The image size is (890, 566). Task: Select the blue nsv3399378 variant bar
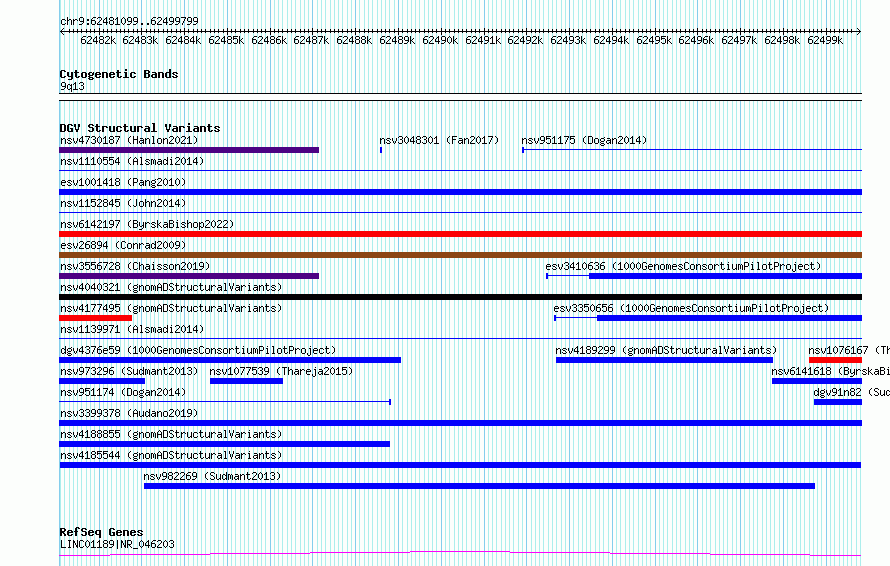(x=460, y=423)
